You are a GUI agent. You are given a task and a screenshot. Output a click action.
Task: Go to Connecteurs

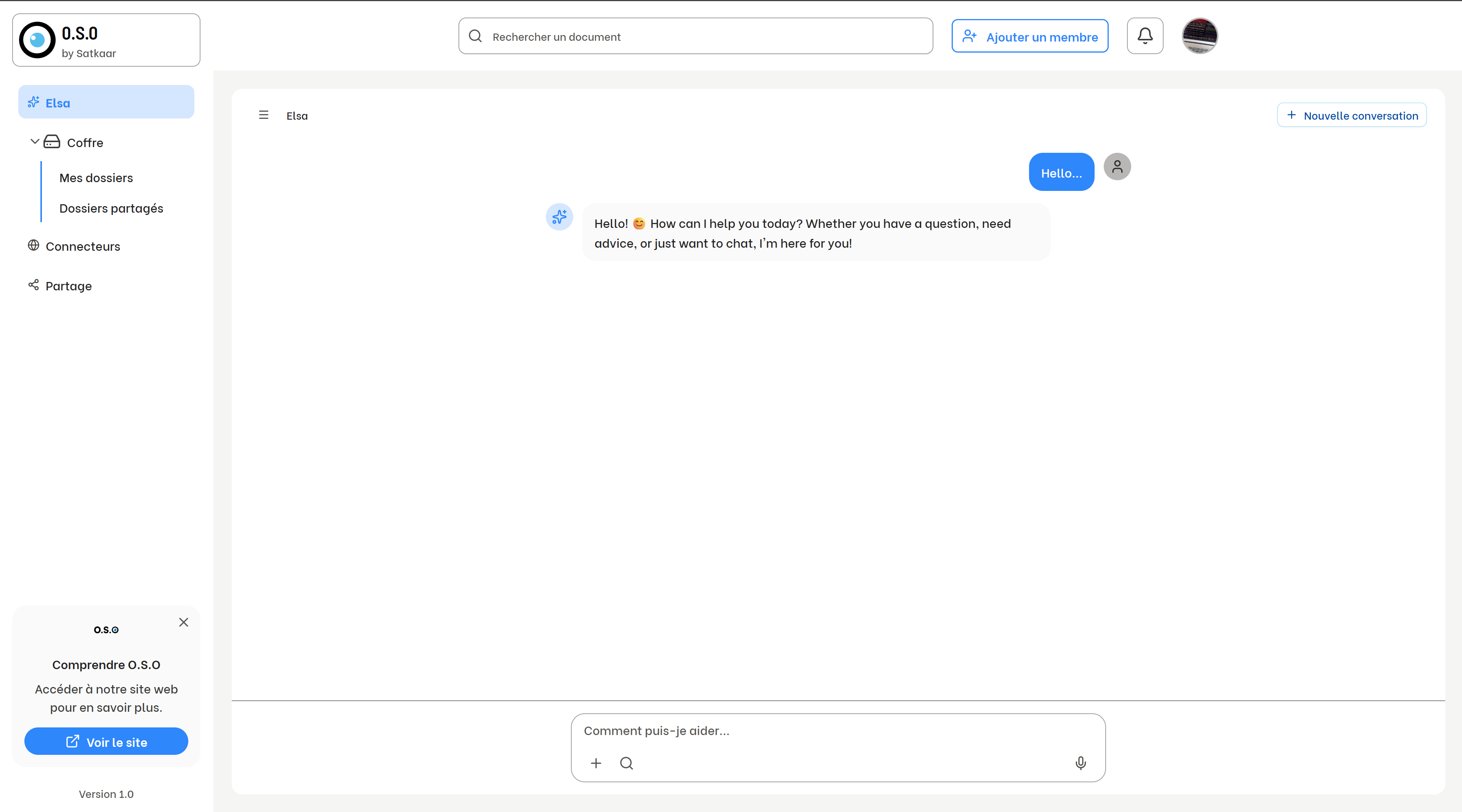click(82, 246)
